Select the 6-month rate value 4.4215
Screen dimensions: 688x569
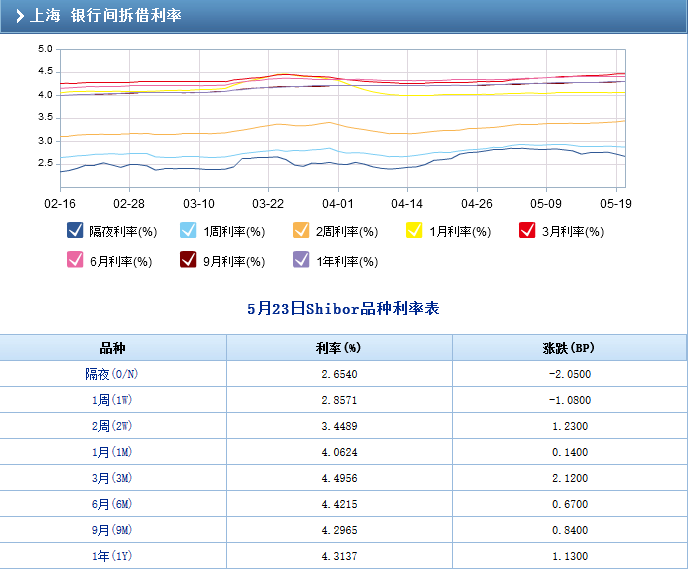click(x=339, y=504)
